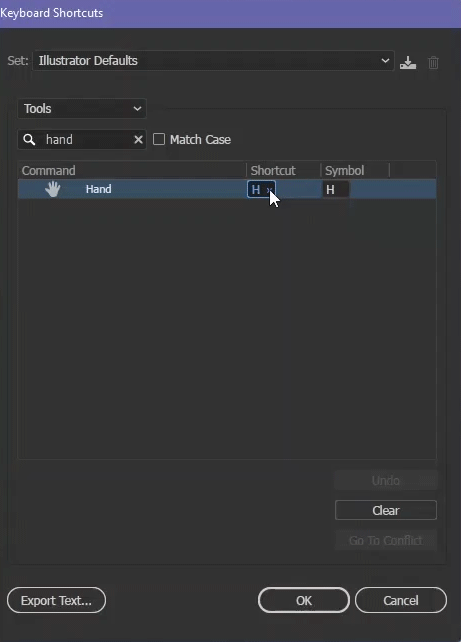Click the Clear button
The width and height of the screenshot is (461, 642).
386,510
